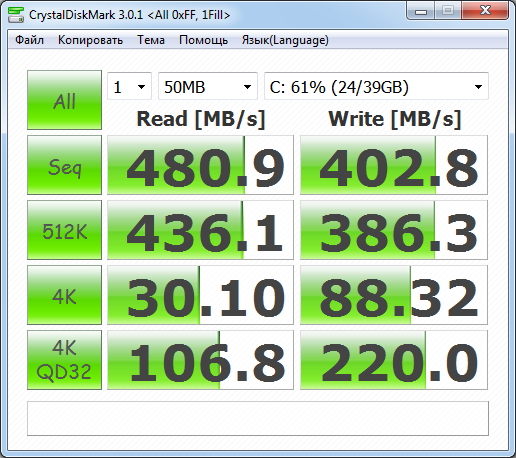The image size is (516, 458).
Task: Select the Seq read result 480.9
Action: pos(200,165)
